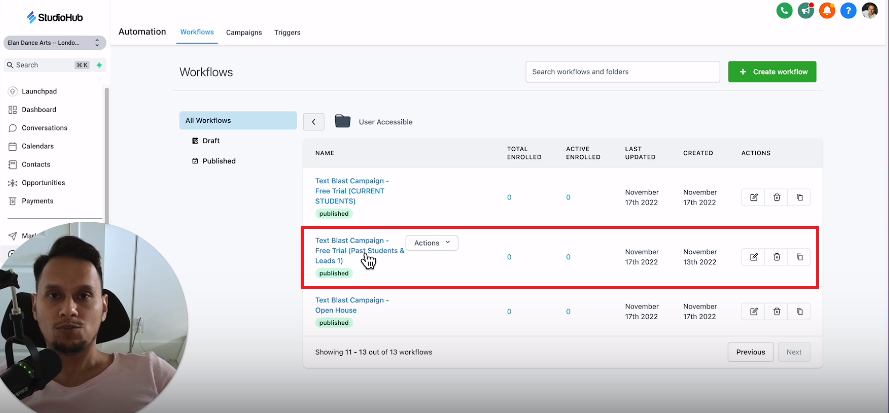Click the published badge on Open House row
The height and width of the screenshot is (413, 889).
pyautogui.click(x=334, y=323)
